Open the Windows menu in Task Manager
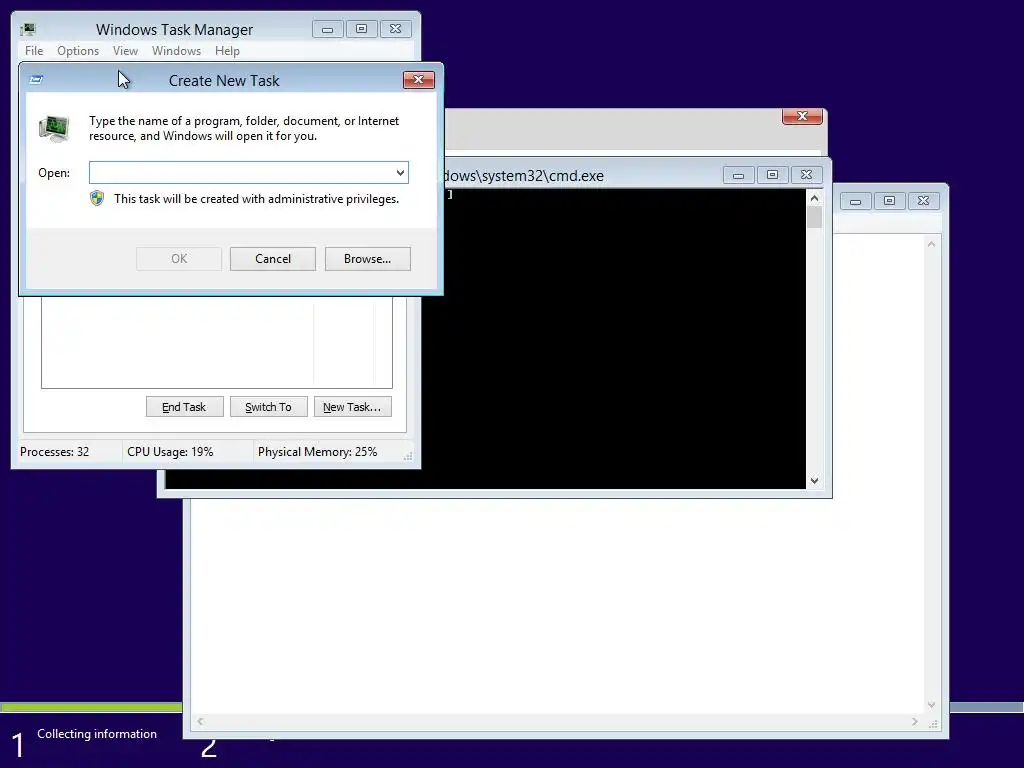This screenshot has height=768, width=1024. pyautogui.click(x=176, y=51)
